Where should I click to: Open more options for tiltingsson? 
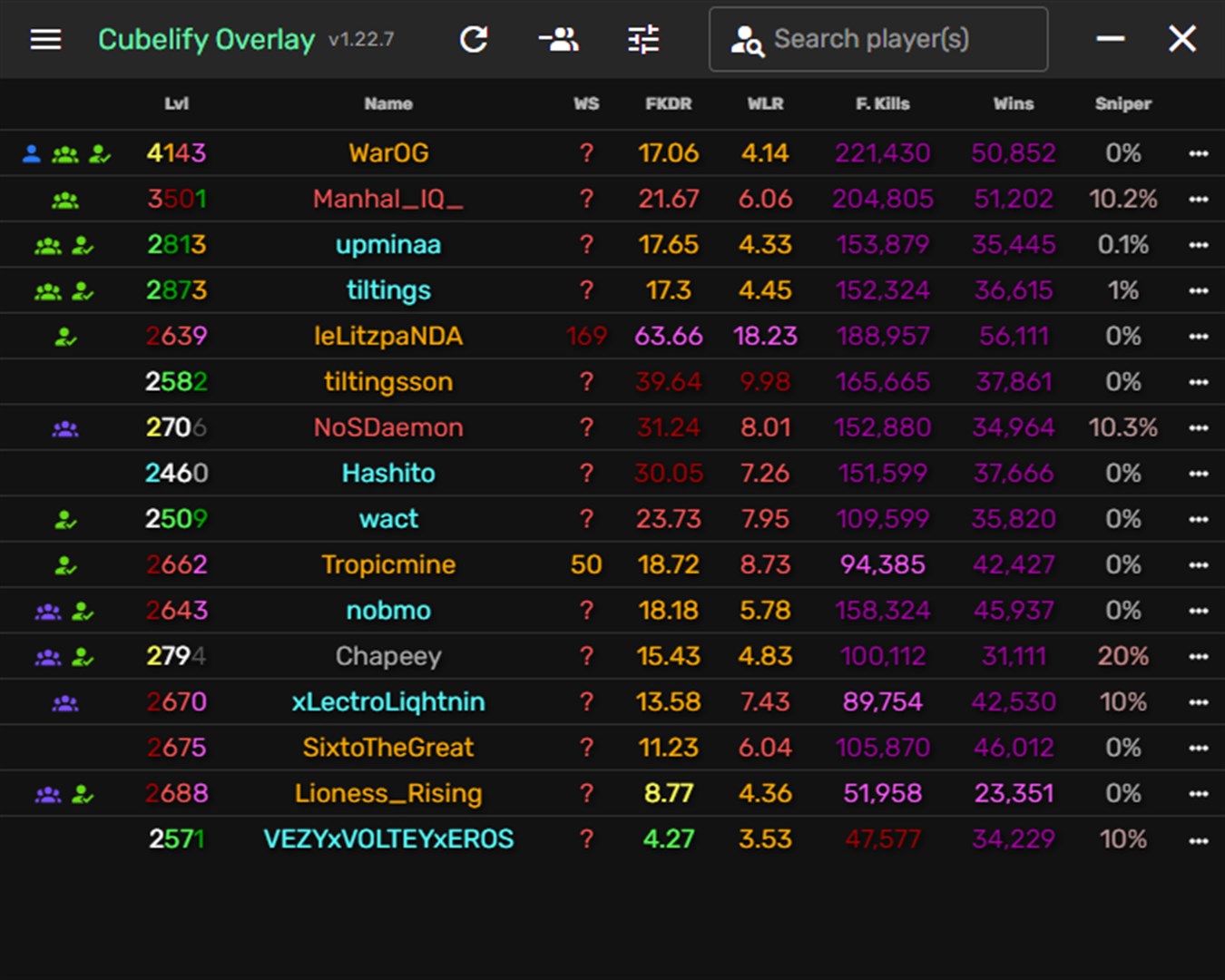(1198, 382)
